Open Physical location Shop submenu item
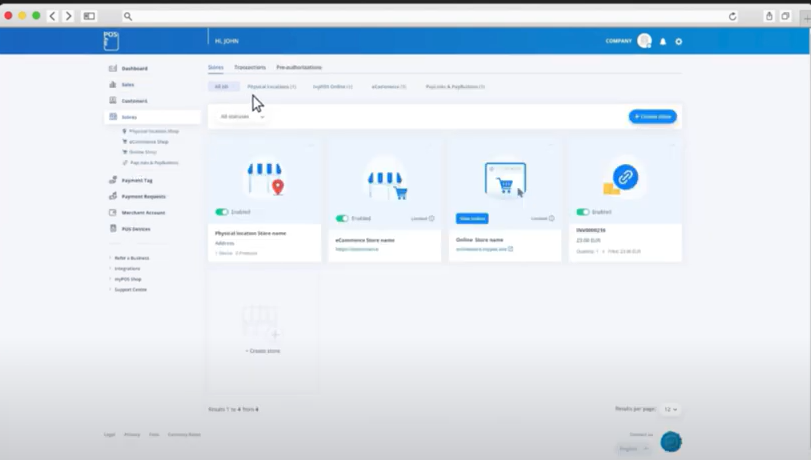Image resolution: width=811 pixels, height=460 pixels. pyautogui.click(x=154, y=131)
